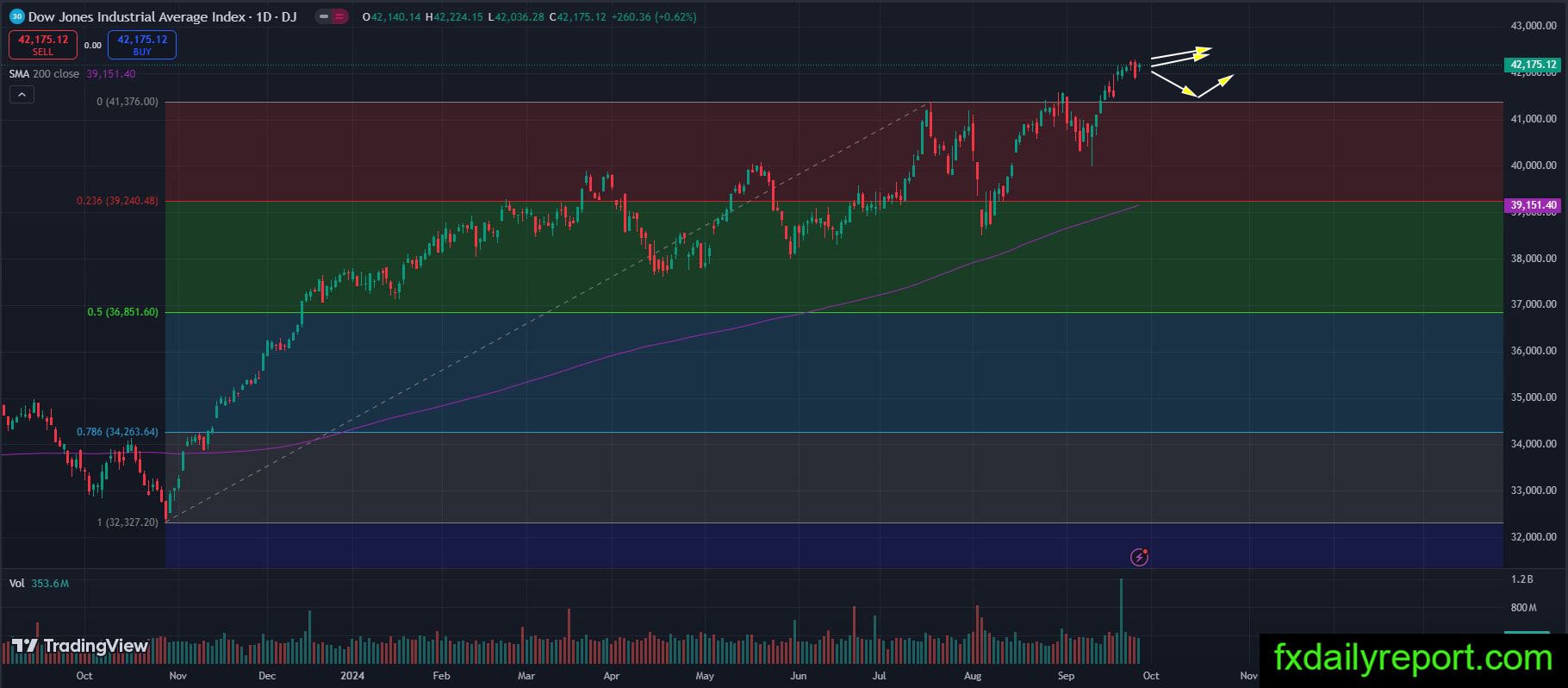The width and height of the screenshot is (1568, 688).
Task: Click 43,000.00 on the price axis
Action: coord(1534,26)
